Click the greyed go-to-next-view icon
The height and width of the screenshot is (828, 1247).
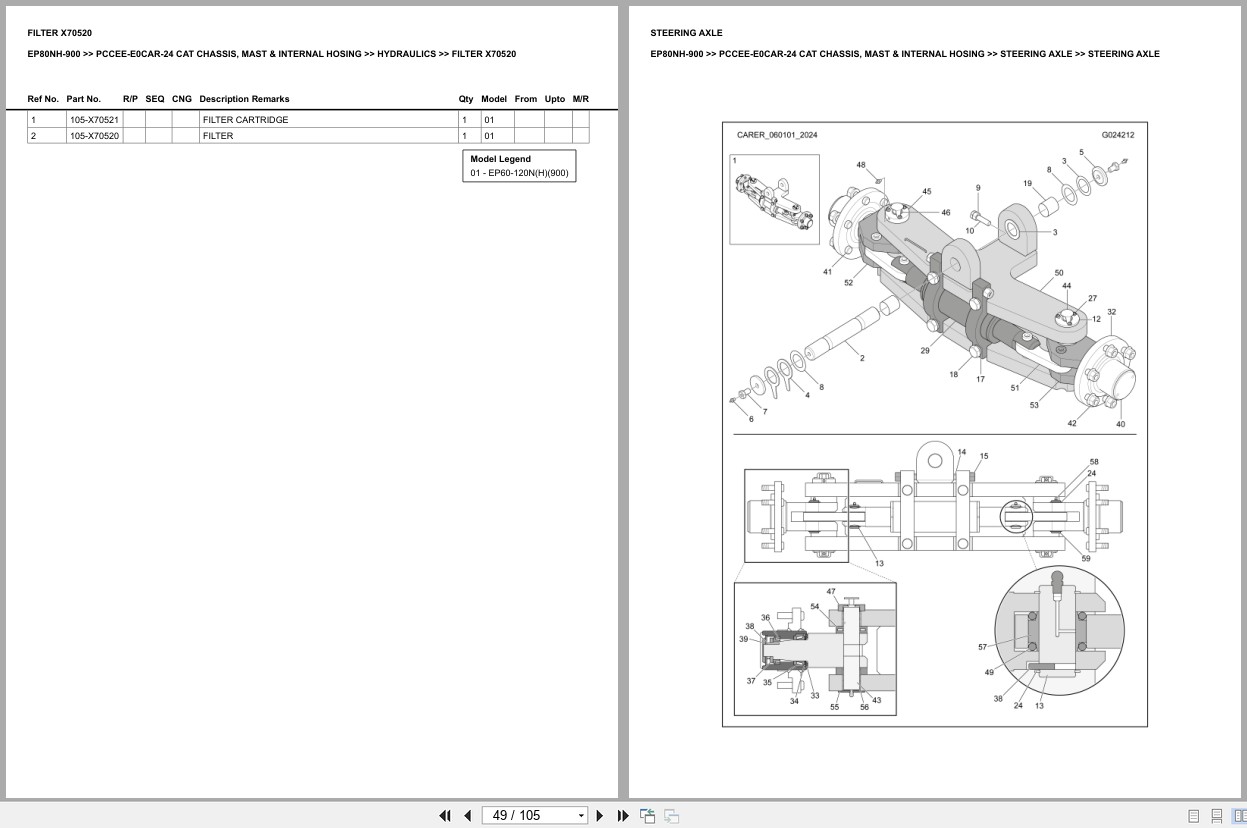(x=672, y=816)
